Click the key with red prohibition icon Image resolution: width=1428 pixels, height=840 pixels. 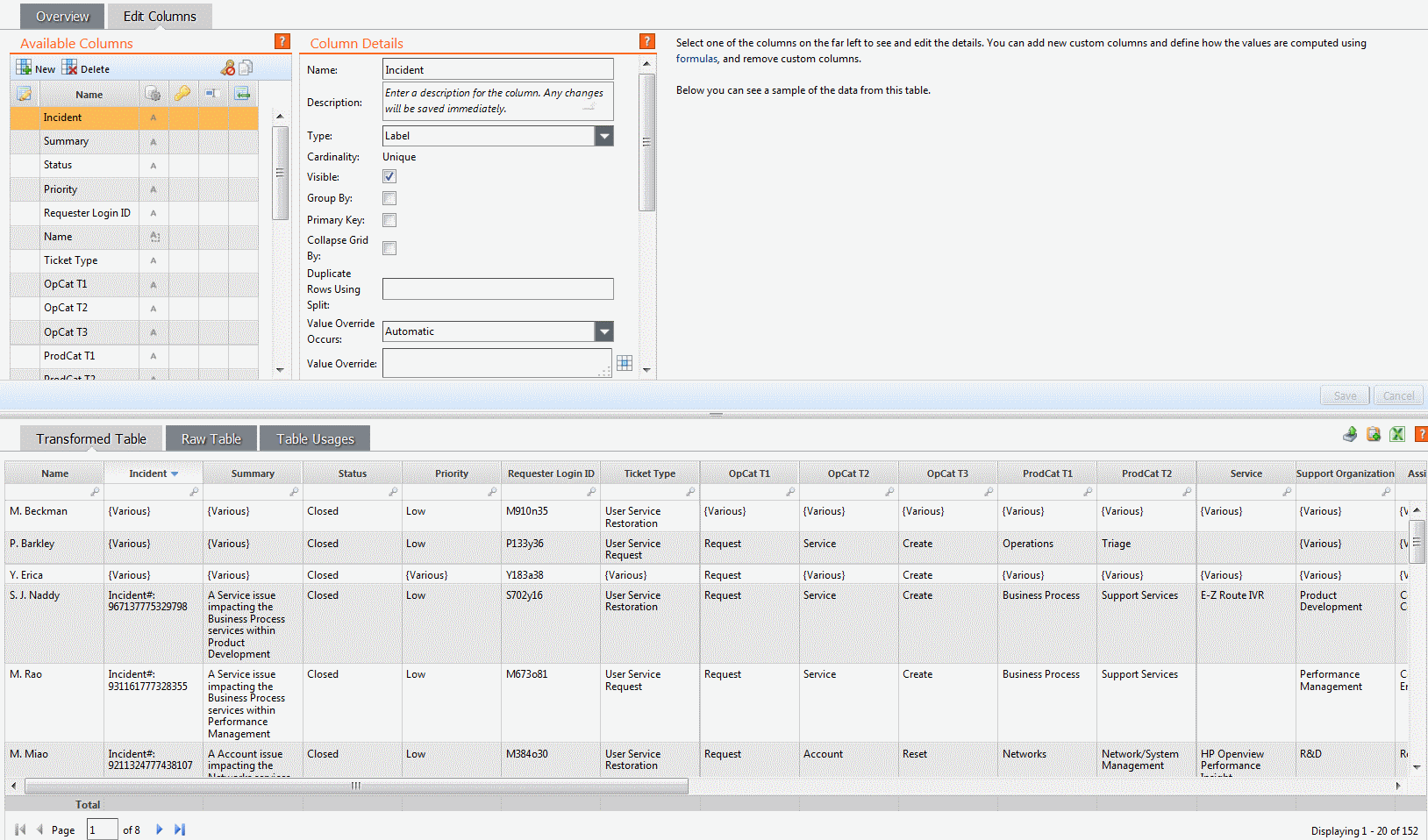pos(228,68)
